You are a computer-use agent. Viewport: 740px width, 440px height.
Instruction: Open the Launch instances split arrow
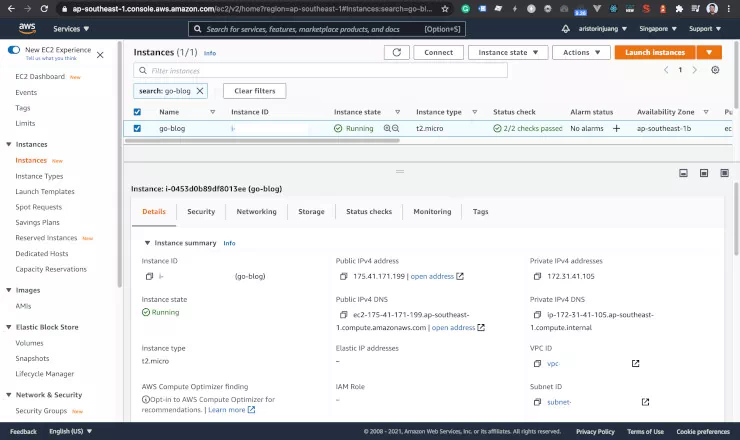[709, 52]
